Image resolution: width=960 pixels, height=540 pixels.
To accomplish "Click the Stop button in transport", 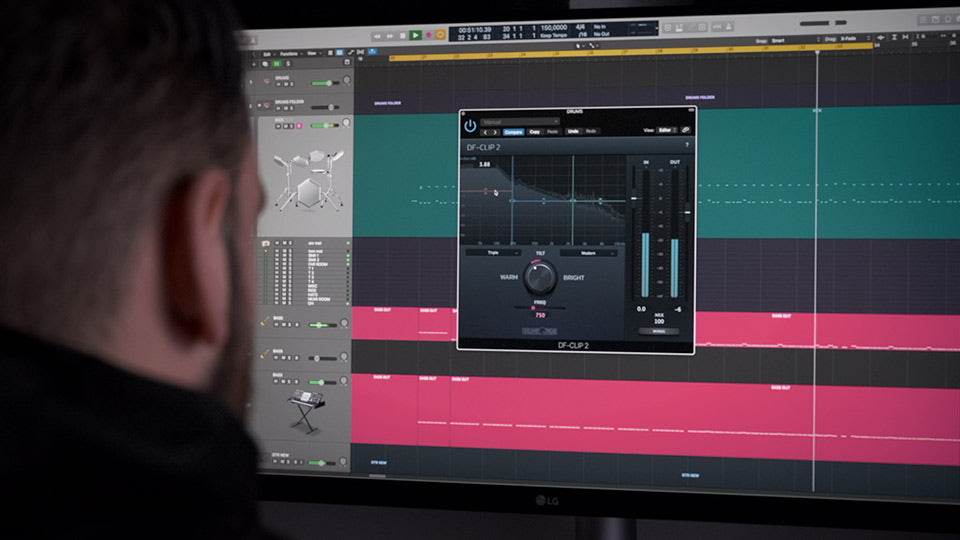I will pyautogui.click(x=403, y=35).
